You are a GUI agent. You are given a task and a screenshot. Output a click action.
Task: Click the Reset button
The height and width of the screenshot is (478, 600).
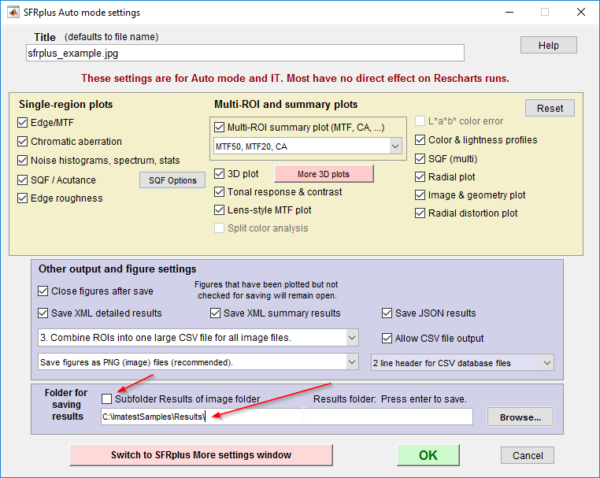click(x=550, y=108)
